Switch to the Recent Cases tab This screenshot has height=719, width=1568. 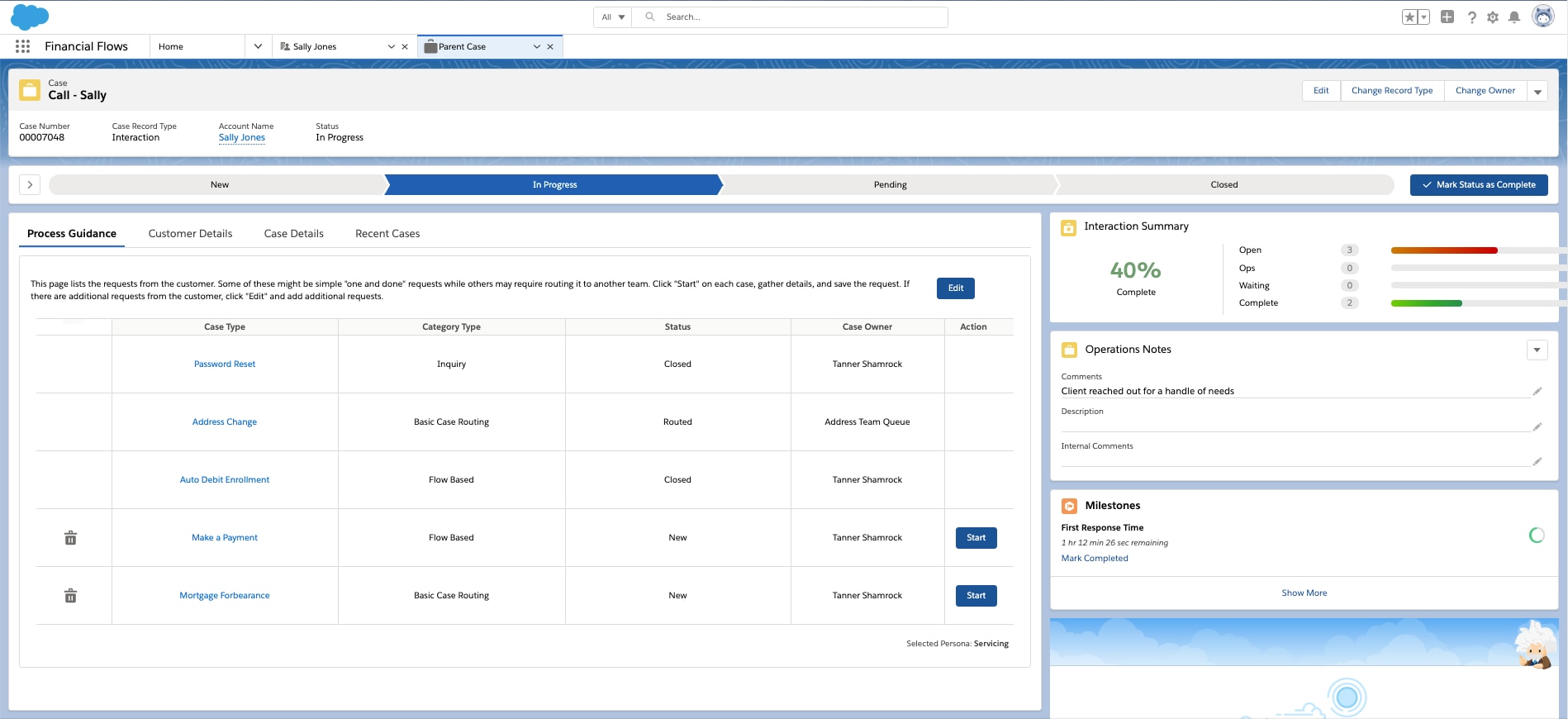click(x=387, y=234)
